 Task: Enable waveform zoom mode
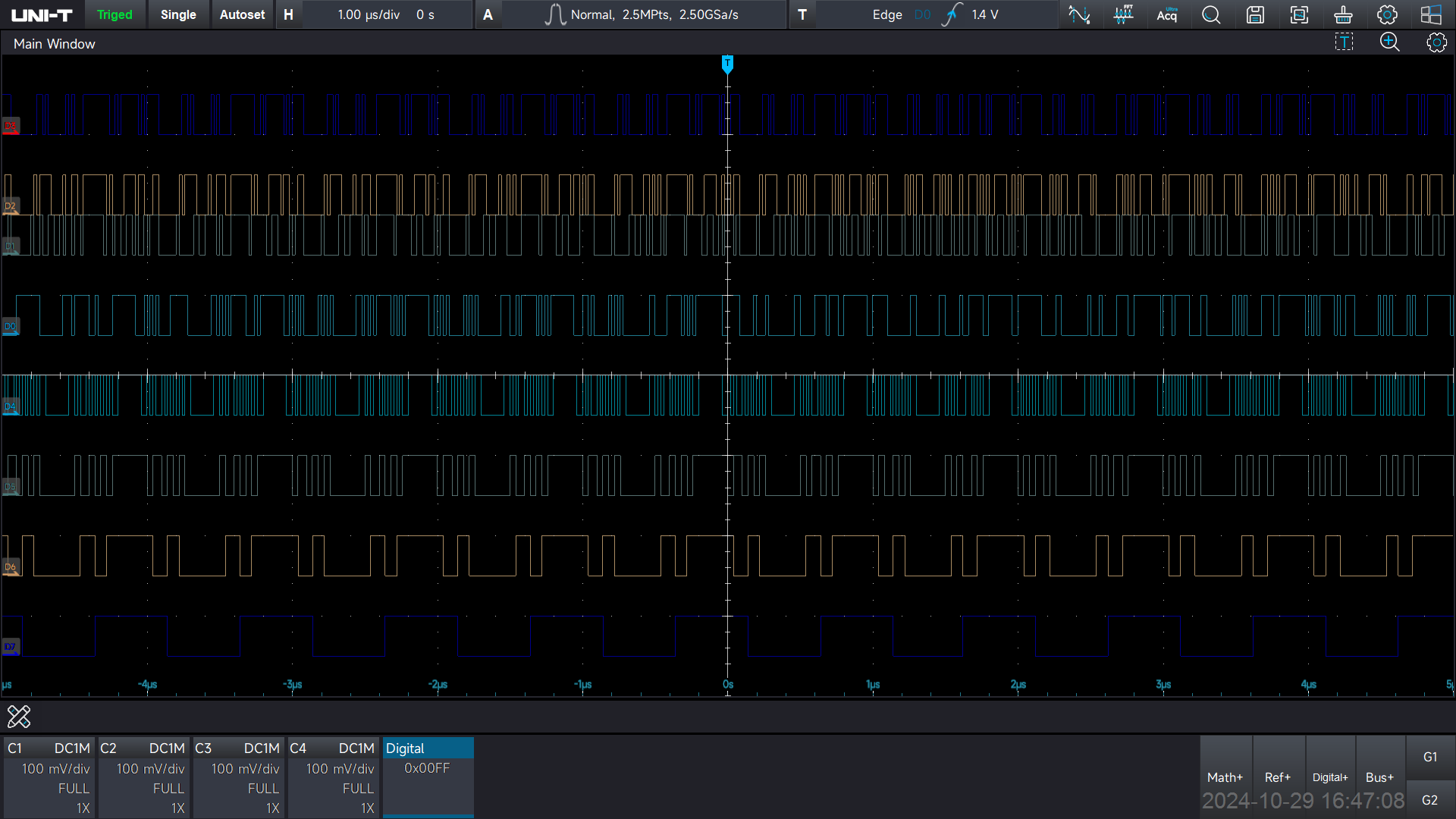(x=1390, y=42)
